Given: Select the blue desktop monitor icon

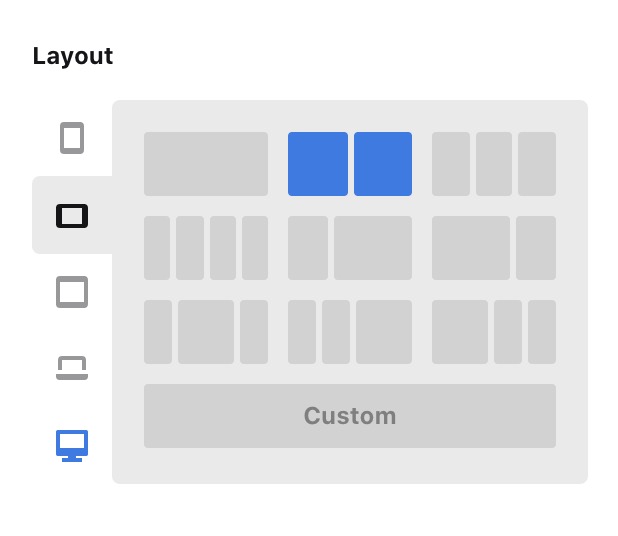Looking at the screenshot, I should click(x=72, y=445).
